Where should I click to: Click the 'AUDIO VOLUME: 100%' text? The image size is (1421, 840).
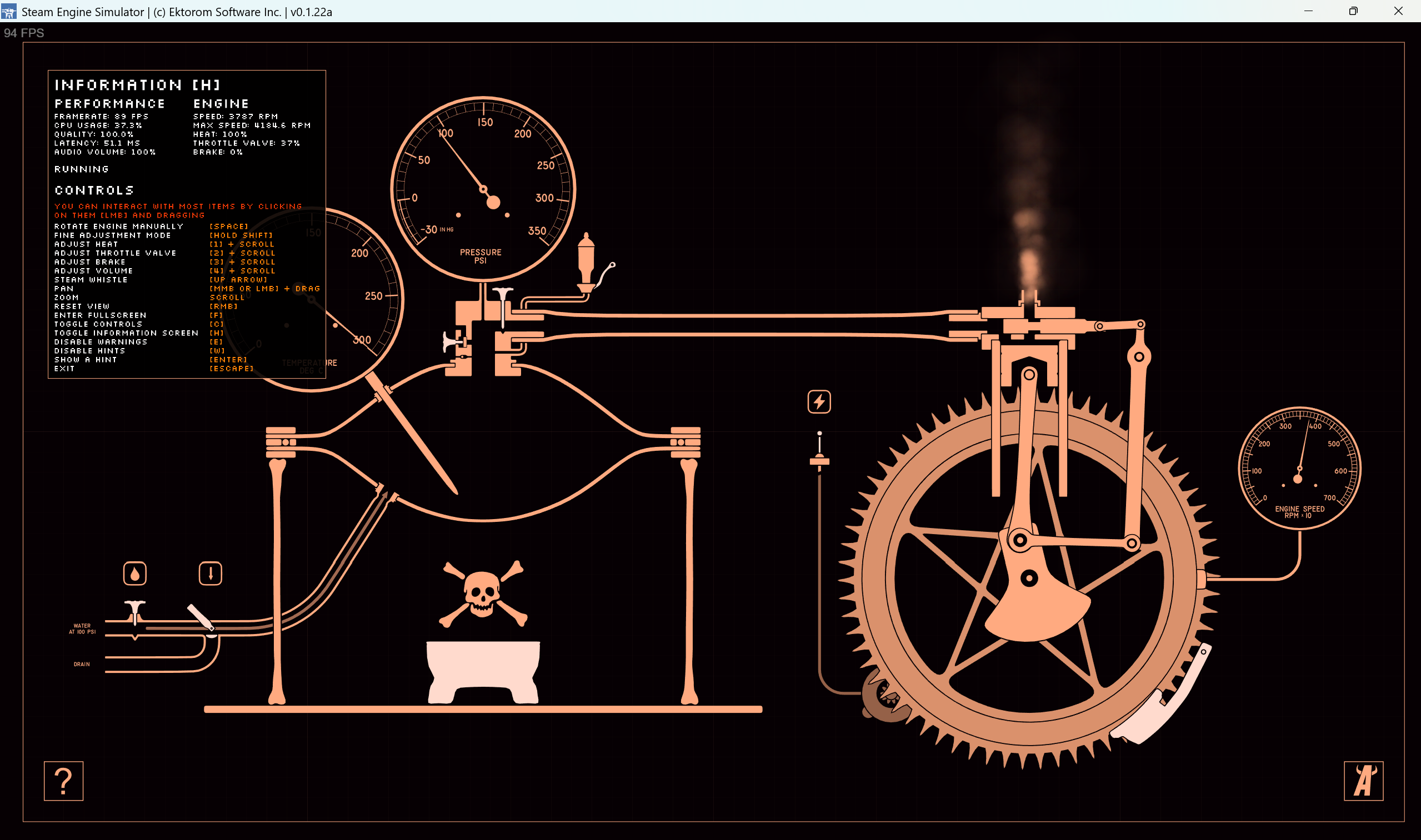(105, 152)
